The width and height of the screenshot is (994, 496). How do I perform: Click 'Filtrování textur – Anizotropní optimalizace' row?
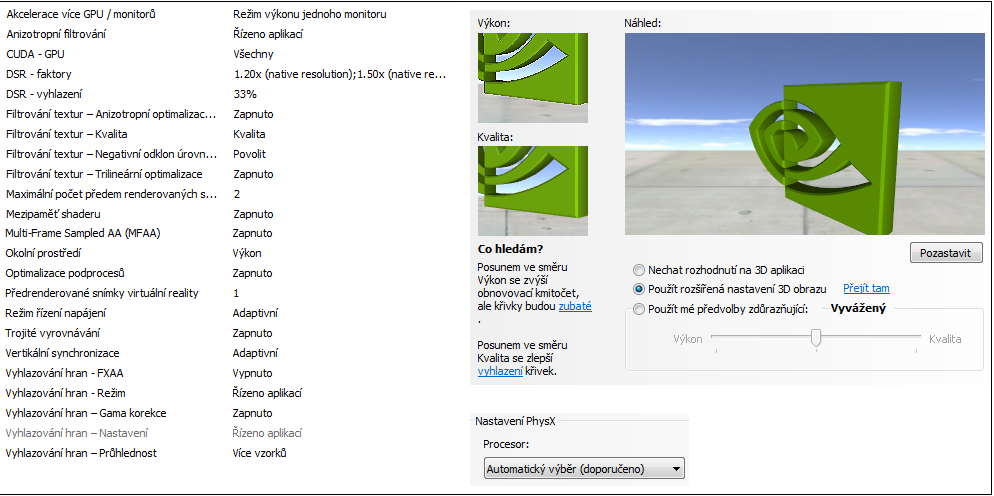[x=228, y=114]
